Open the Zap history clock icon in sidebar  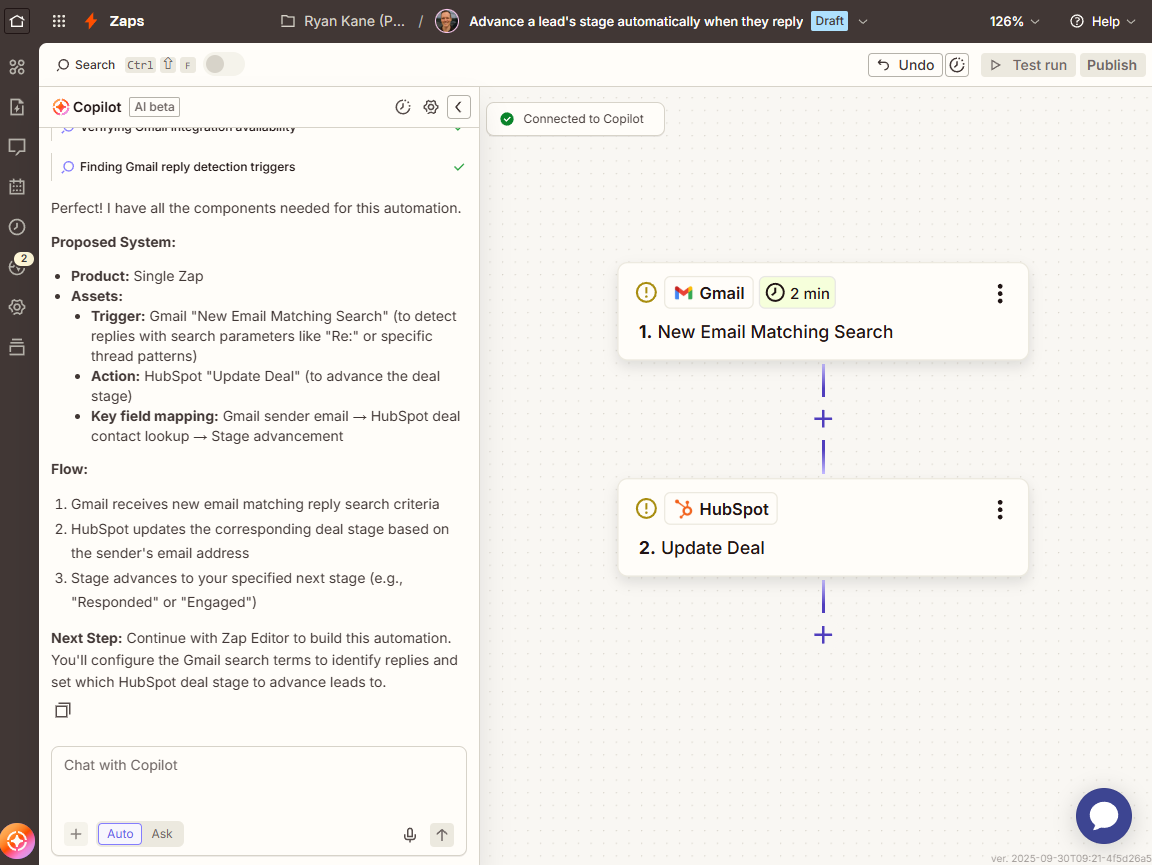click(x=17, y=227)
